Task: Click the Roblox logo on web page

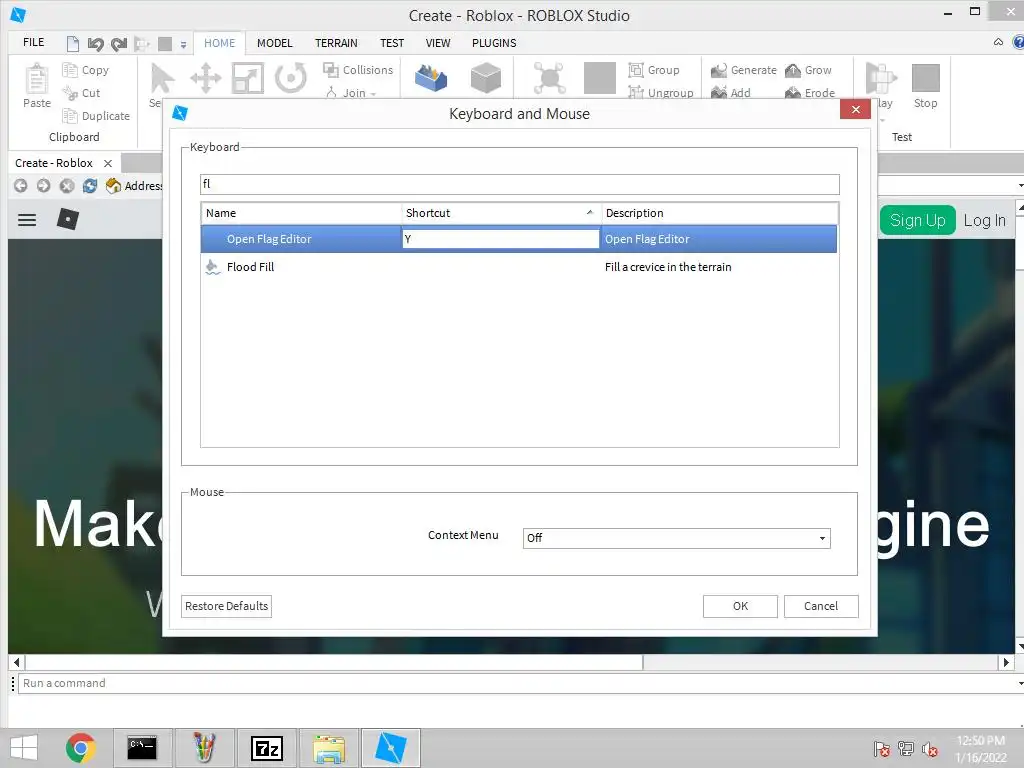Action: pos(68,219)
